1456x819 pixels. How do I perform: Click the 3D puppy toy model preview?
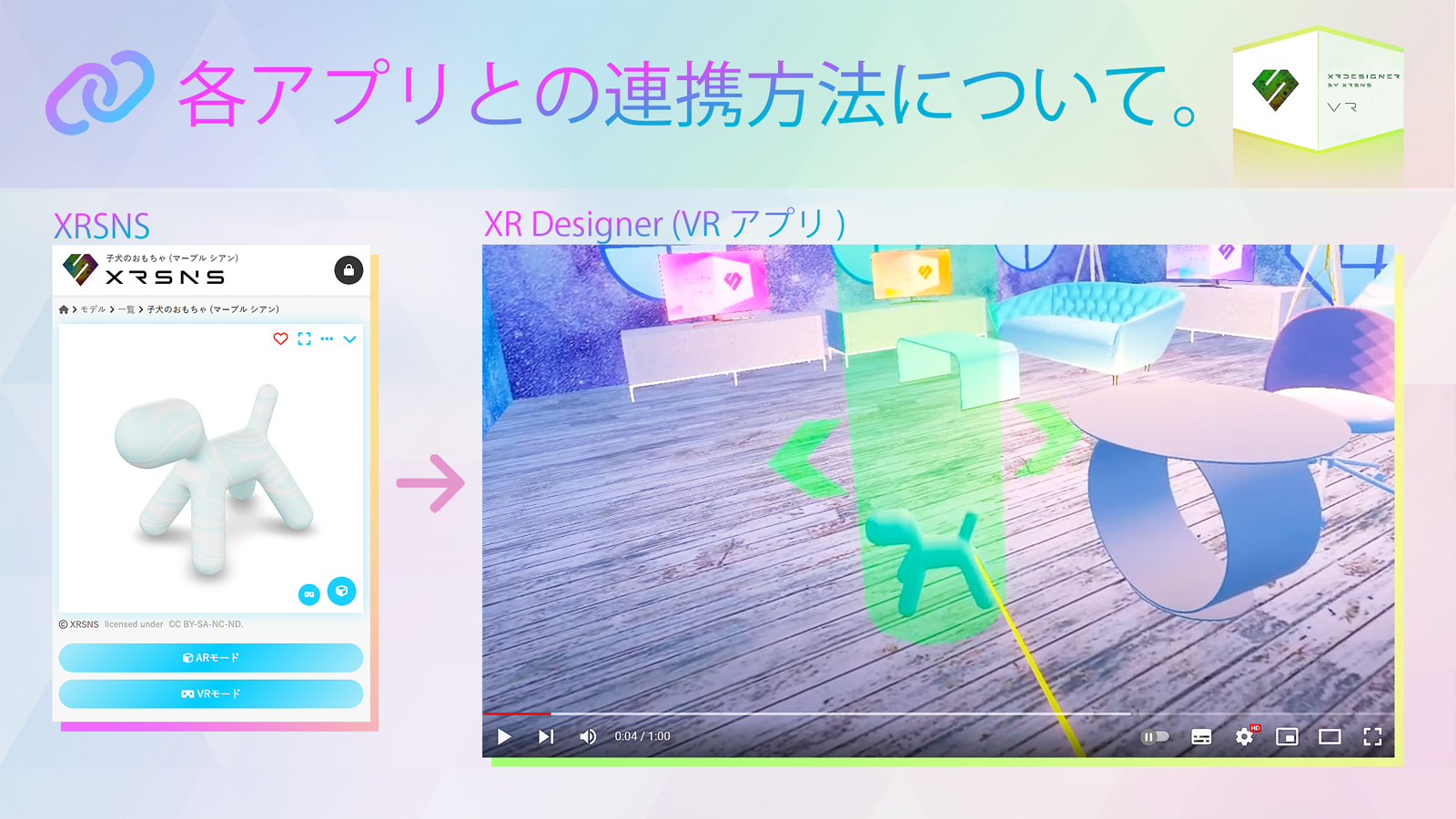point(214,480)
